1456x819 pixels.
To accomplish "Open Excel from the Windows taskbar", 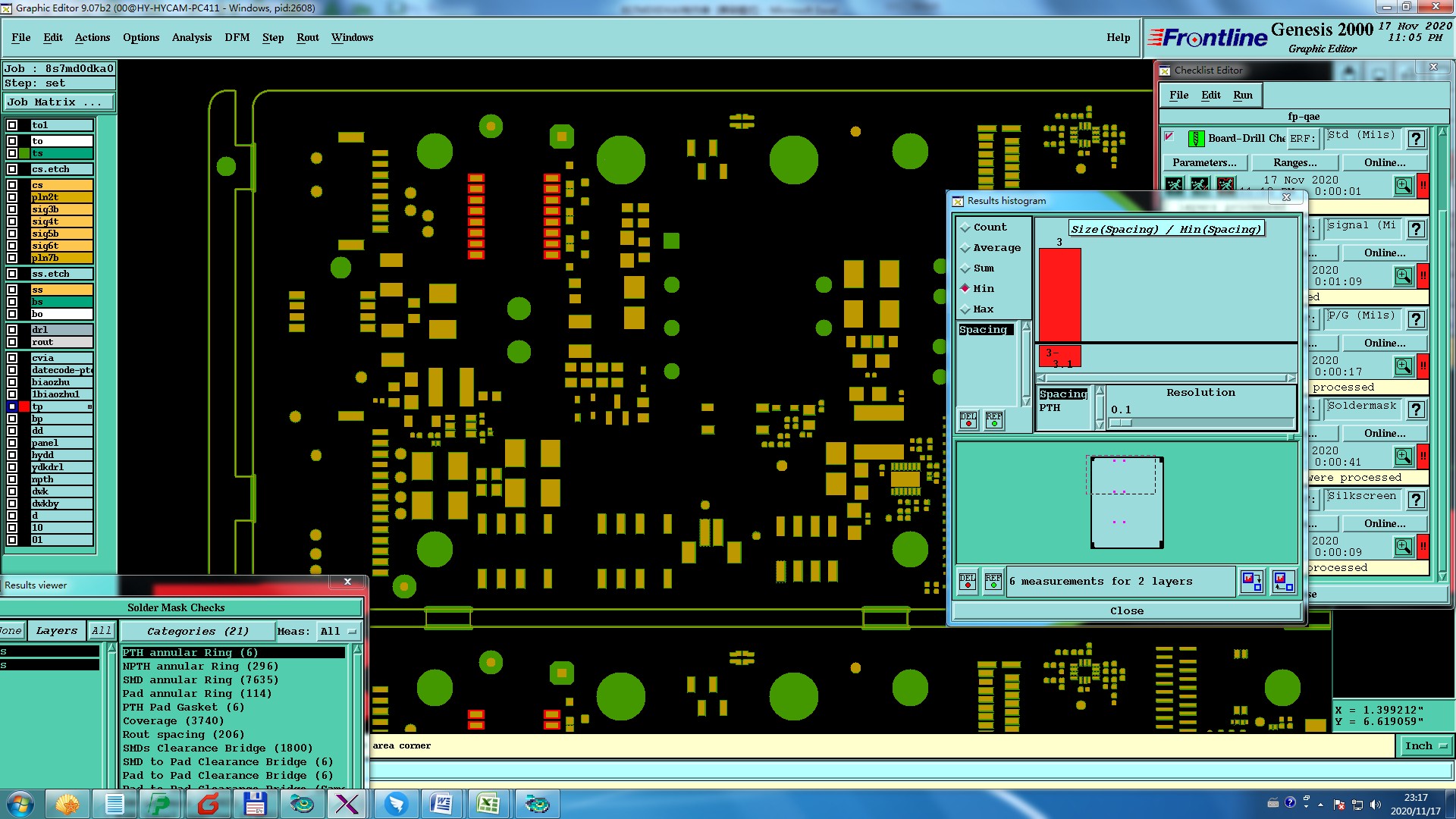I will point(488,804).
